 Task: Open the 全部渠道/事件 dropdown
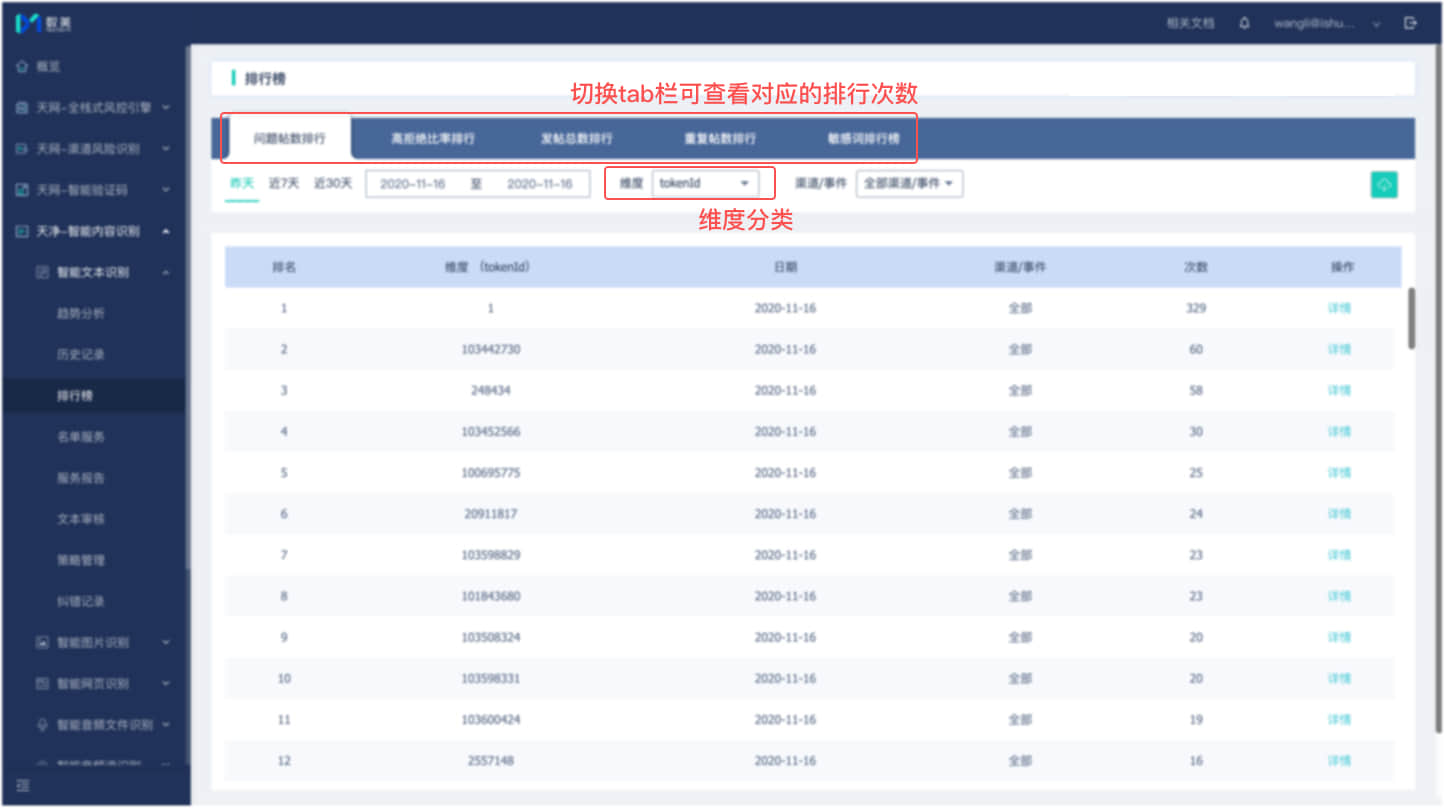pyautogui.click(x=909, y=184)
